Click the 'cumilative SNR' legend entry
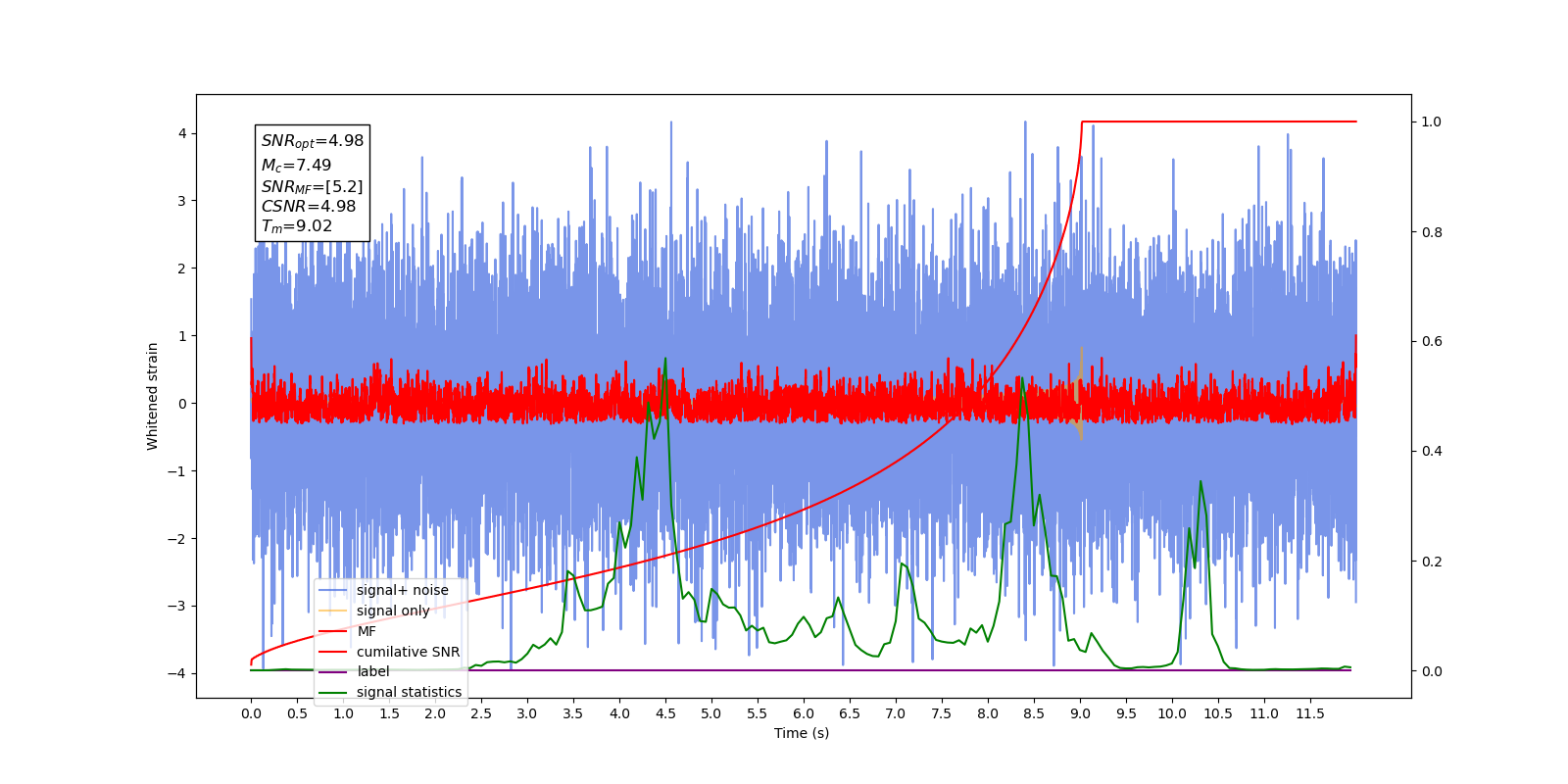1568x784 pixels. pos(389,652)
